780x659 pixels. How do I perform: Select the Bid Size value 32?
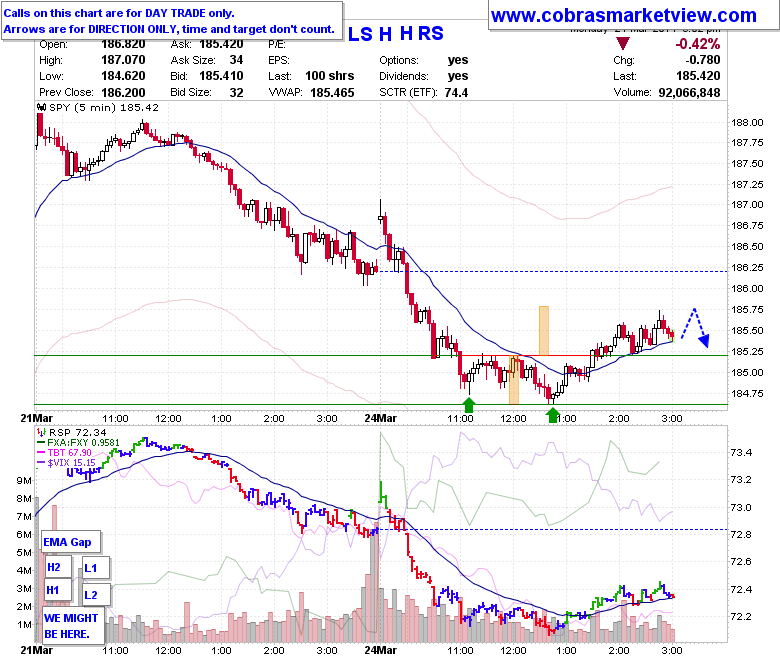(x=236, y=93)
